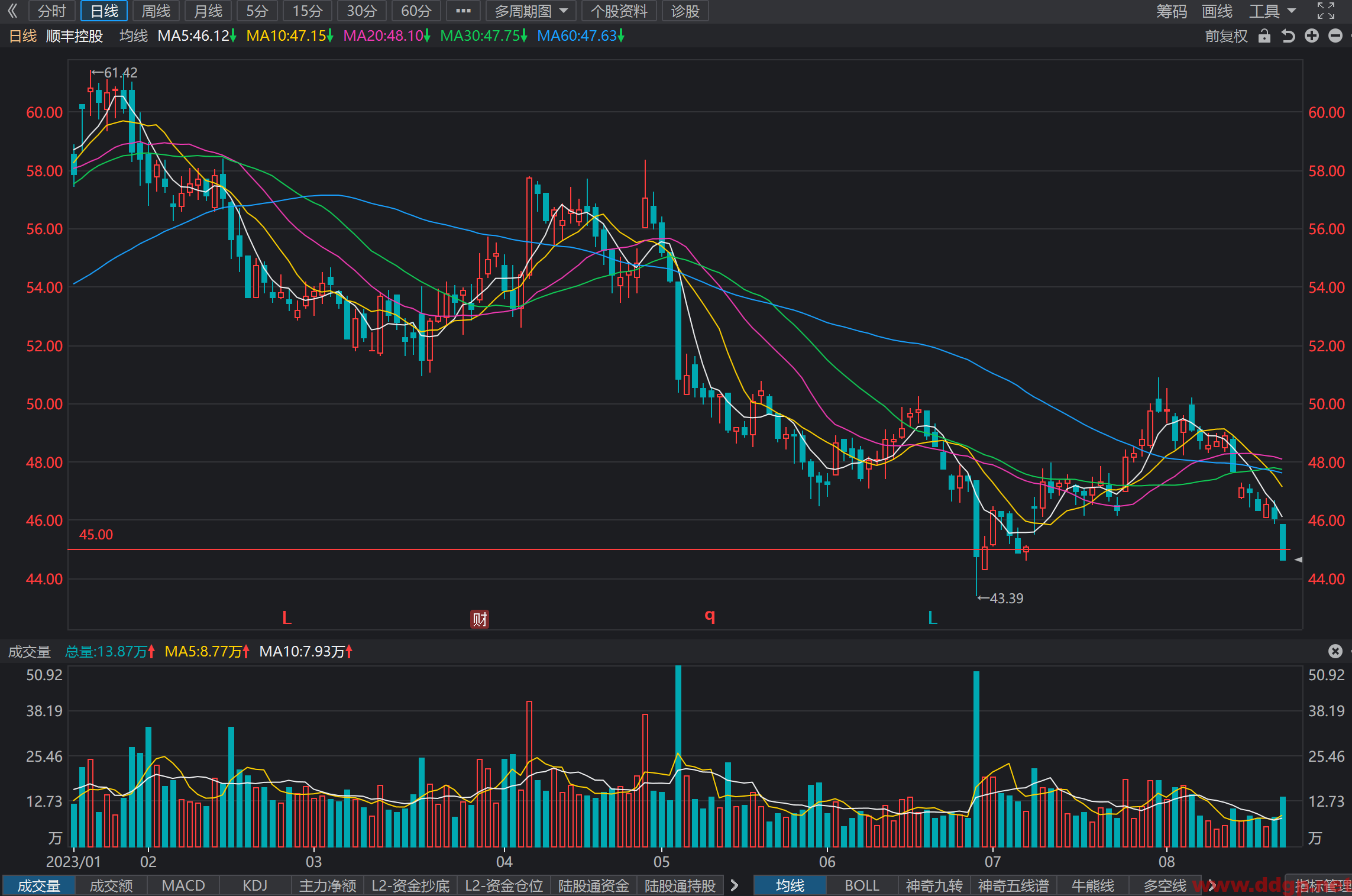Screen dimensions: 1352x896
Task: Select the 60分 period button
Action: pos(416,11)
